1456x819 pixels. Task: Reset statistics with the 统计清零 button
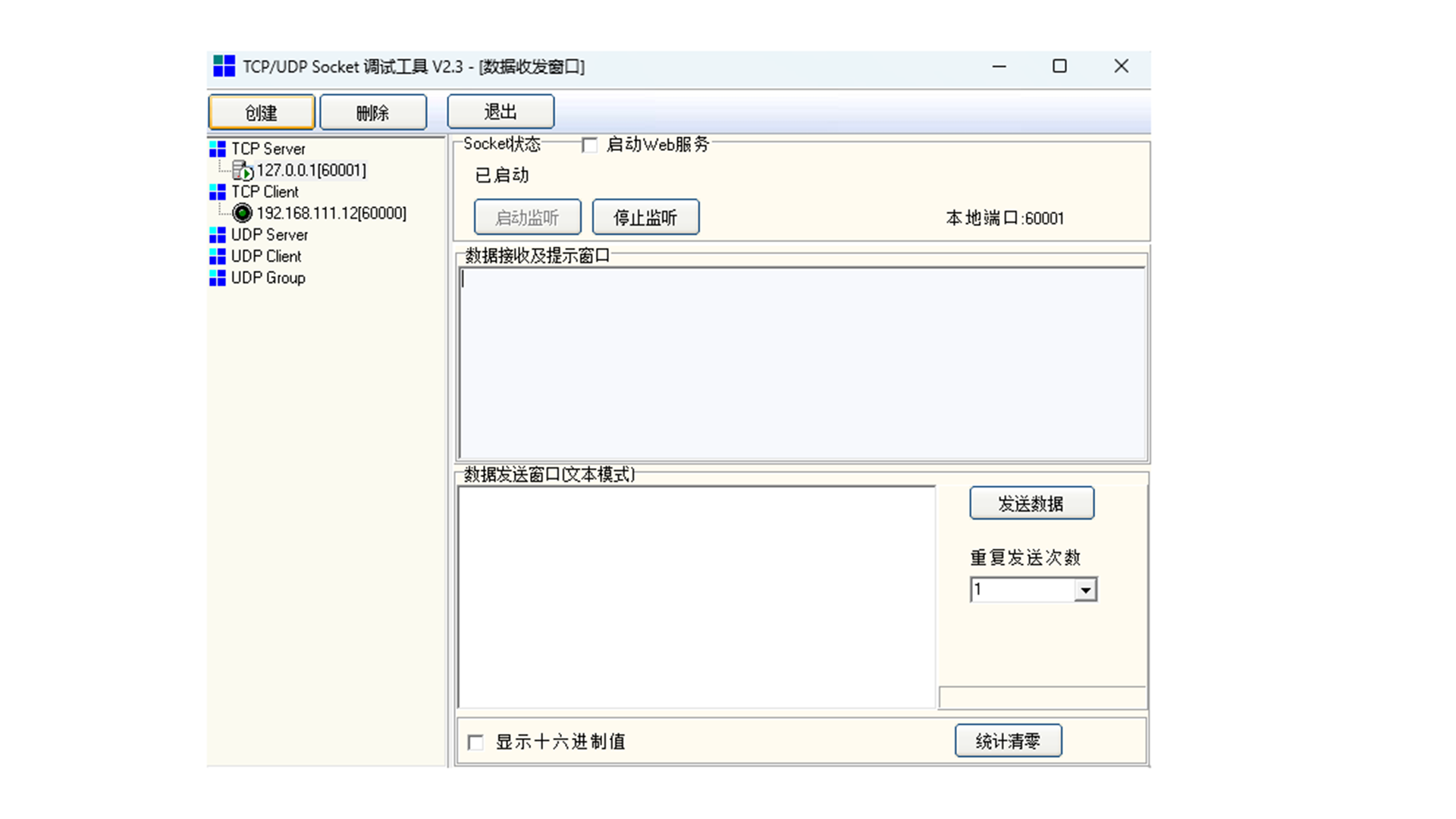pyautogui.click(x=1008, y=741)
